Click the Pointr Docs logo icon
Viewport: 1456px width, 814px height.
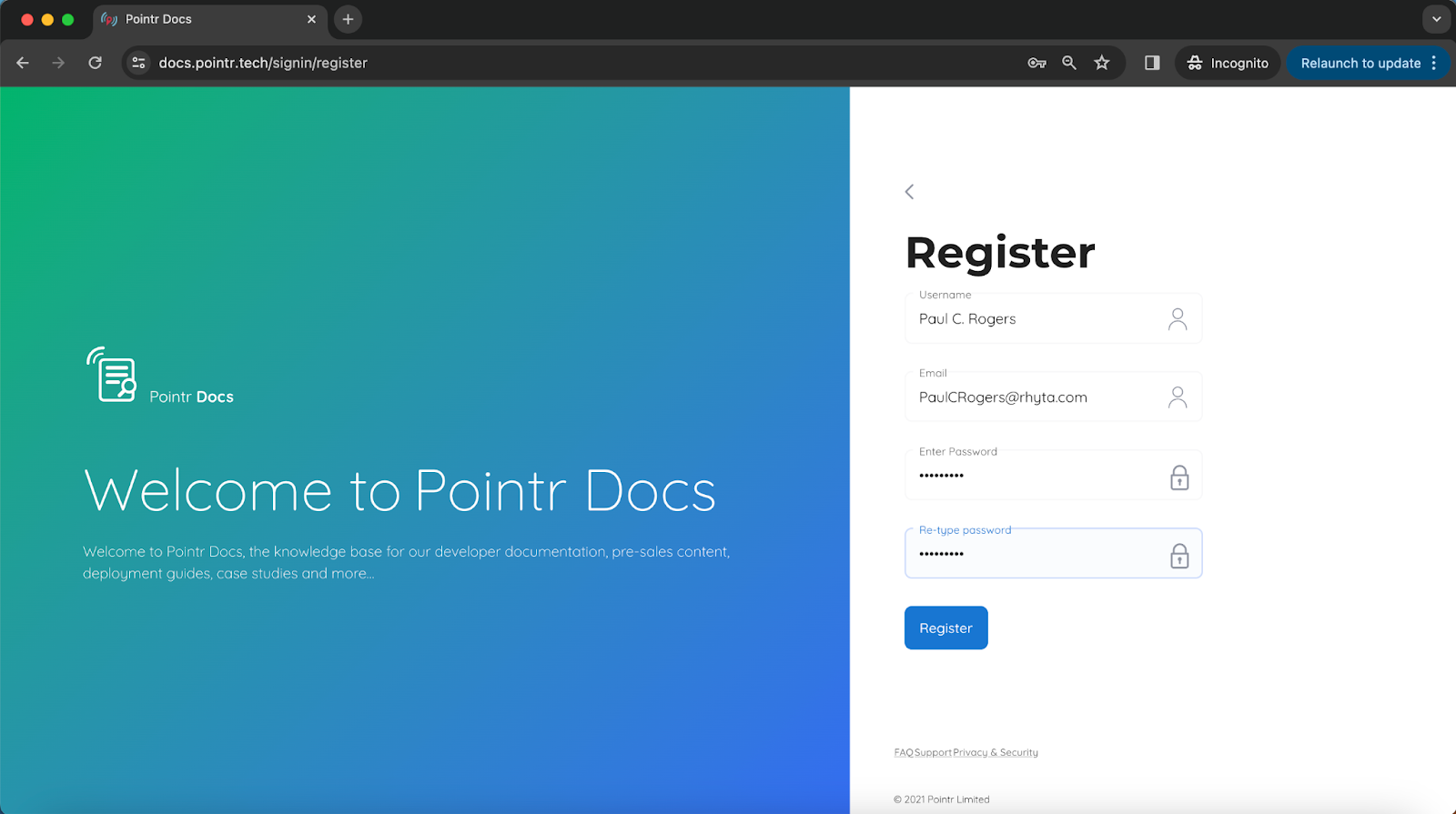coord(111,374)
